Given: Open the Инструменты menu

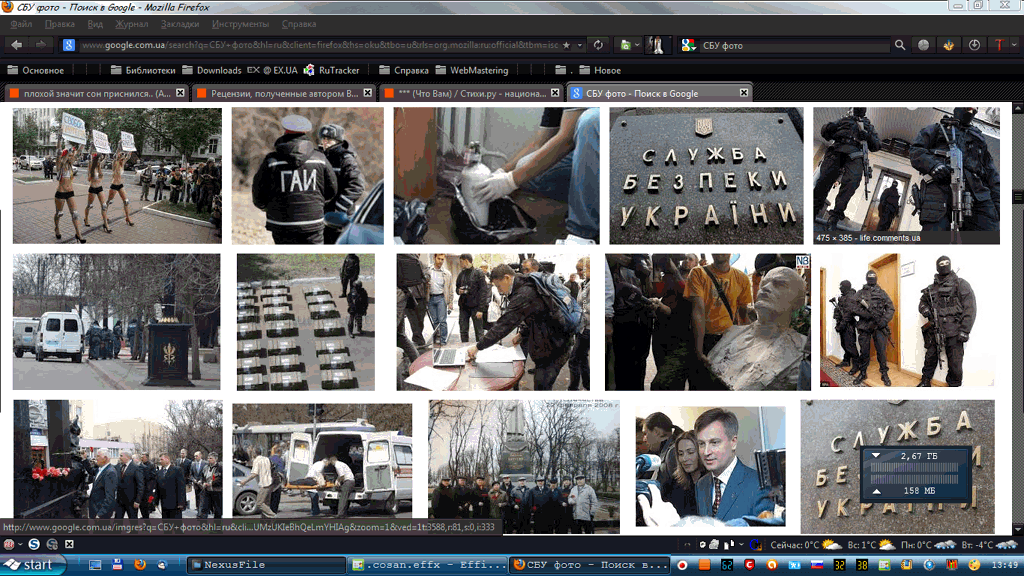Looking at the screenshot, I should (x=240, y=23).
